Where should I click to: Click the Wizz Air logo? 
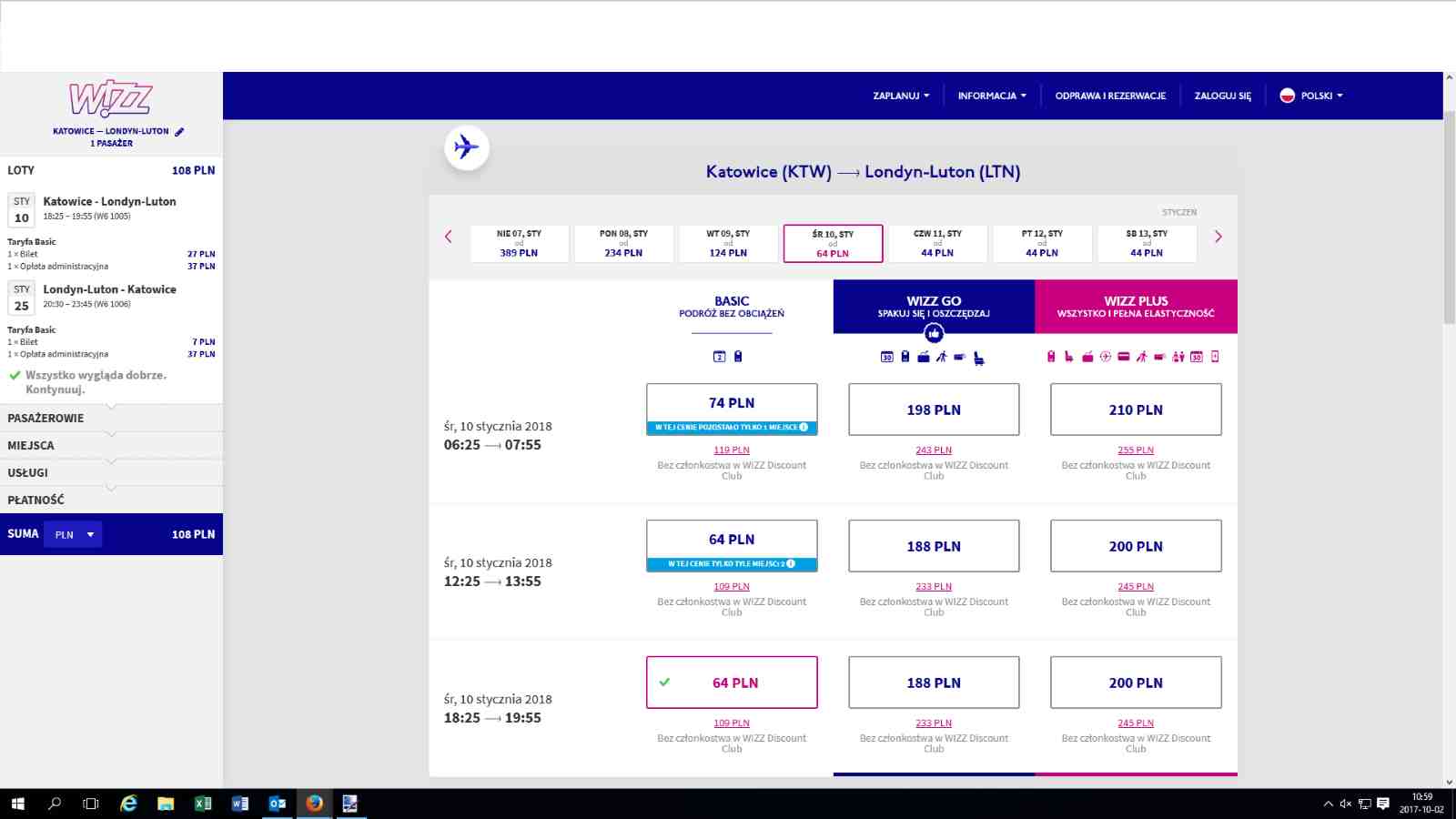[111, 98]
